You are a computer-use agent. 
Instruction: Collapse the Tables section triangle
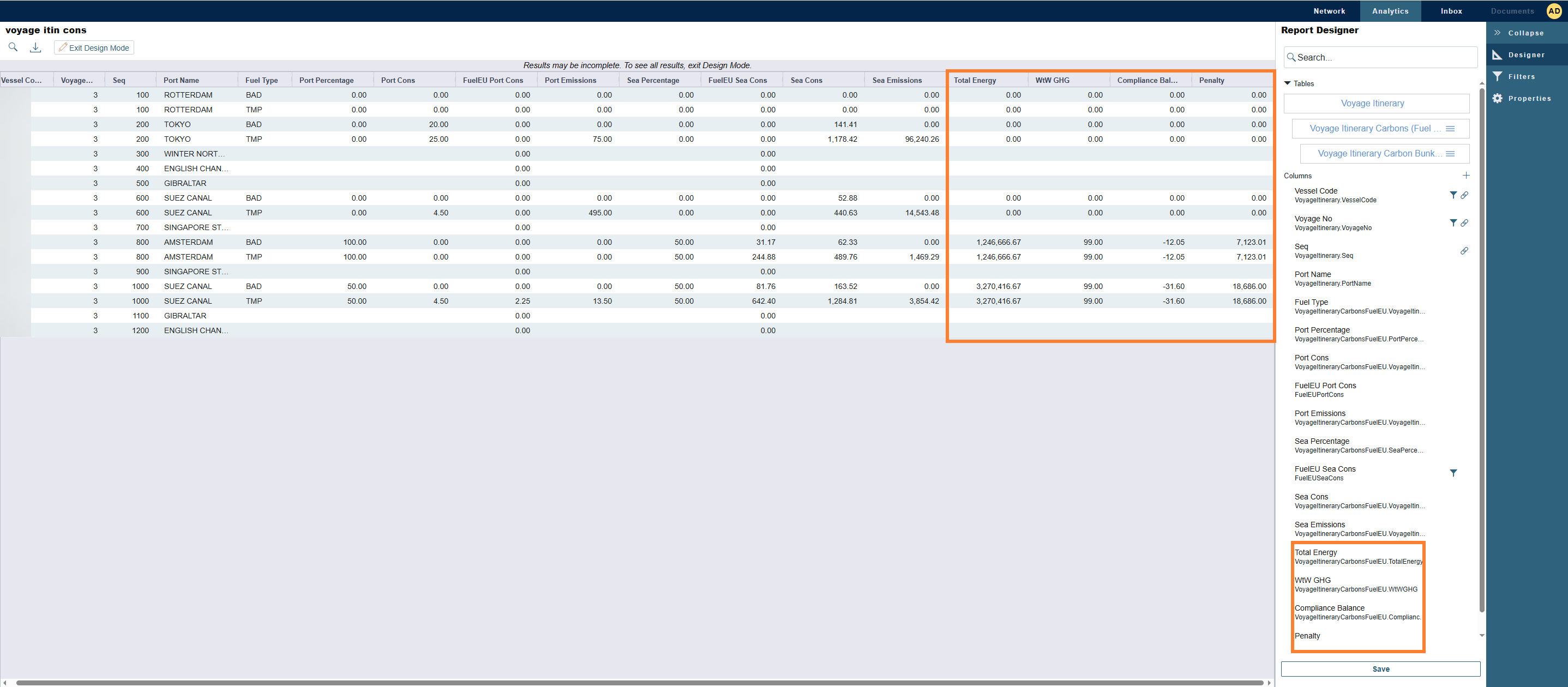click(x=1287, y=83)
